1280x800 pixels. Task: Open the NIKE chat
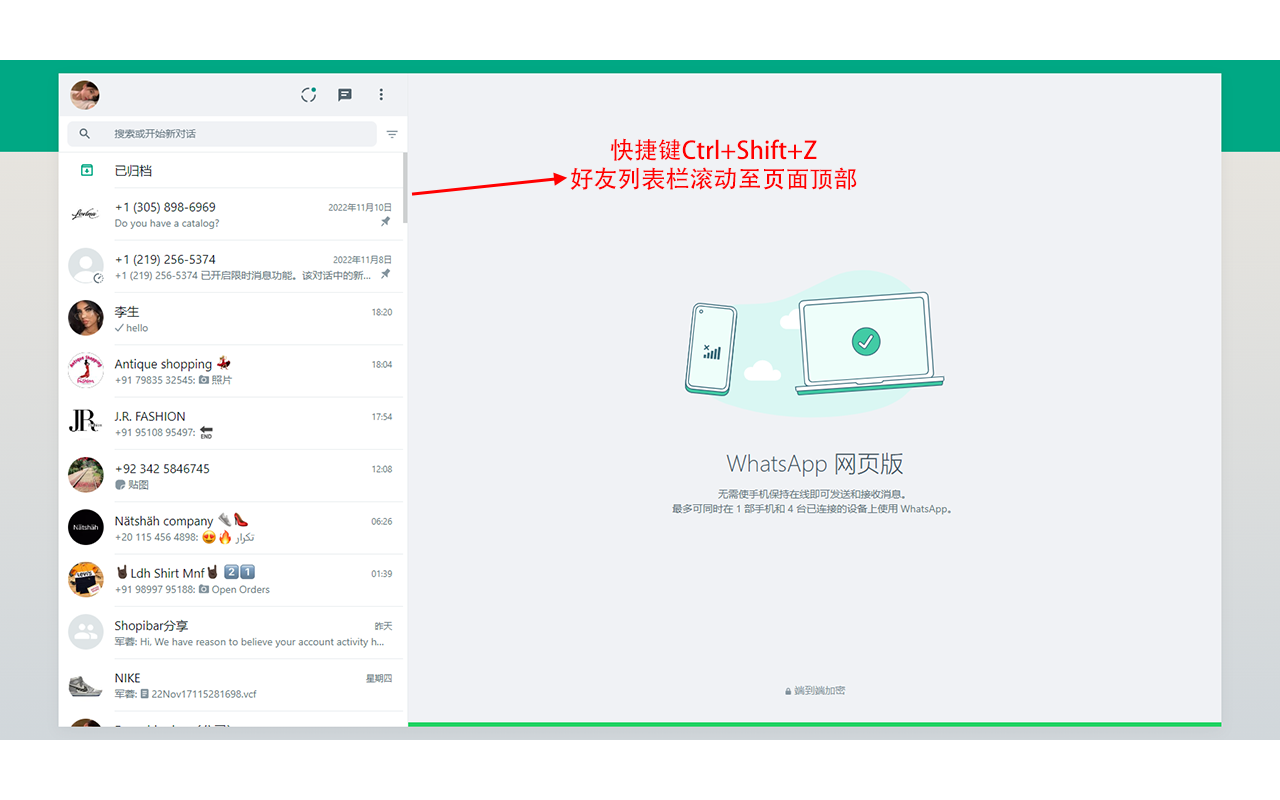click(232, 685)
